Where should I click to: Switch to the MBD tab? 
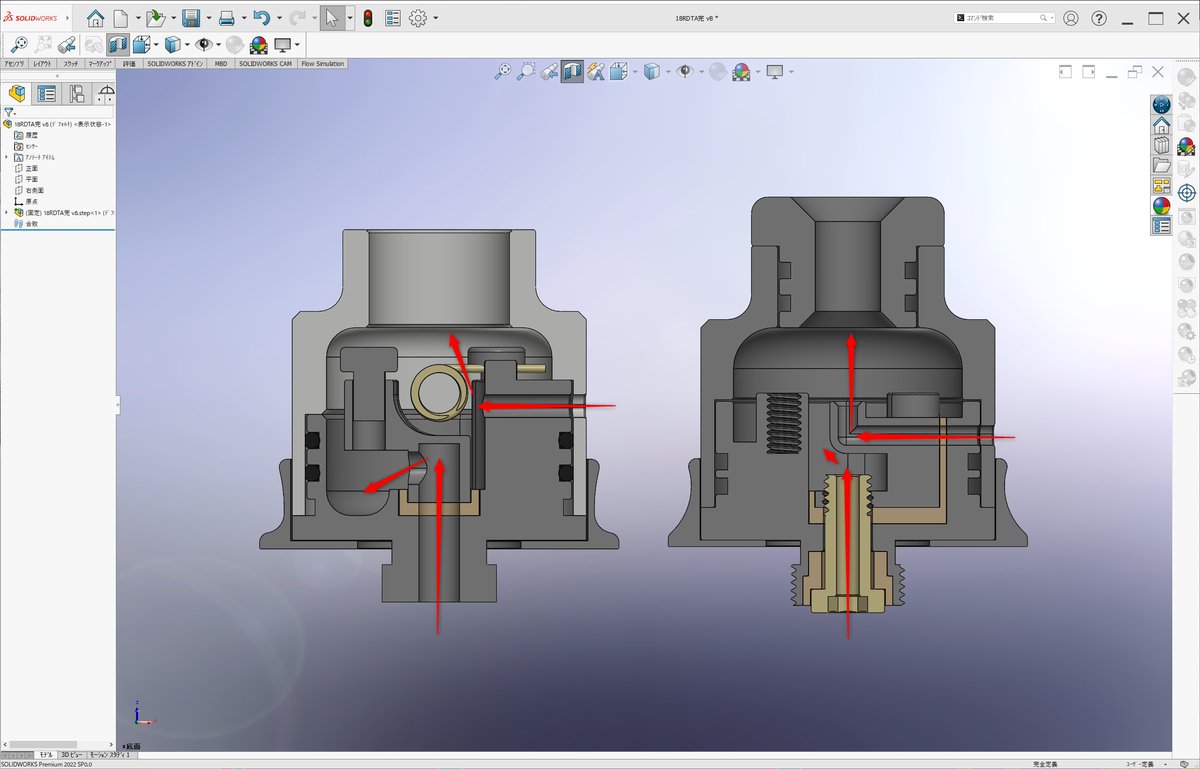coord(221,63)
